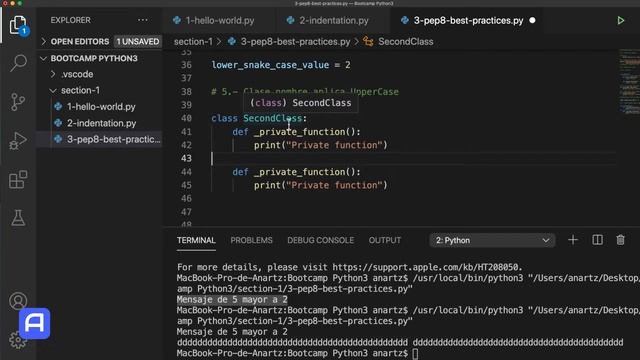Open the Testing flask icon
Image resolution: width=640 pixels, height=360 pixels.
tap(18, 218)
